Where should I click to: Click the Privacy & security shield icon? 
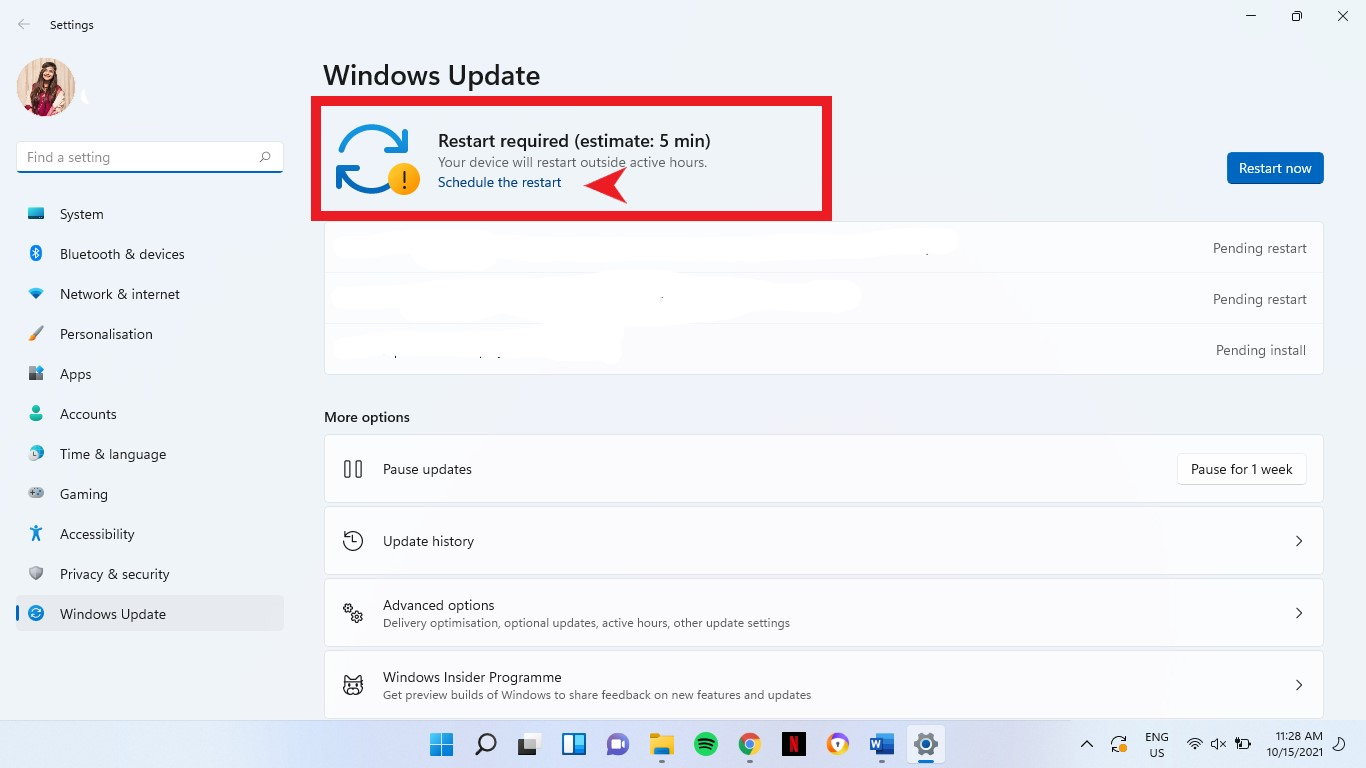pyautogui.click(x=36, y=574)
